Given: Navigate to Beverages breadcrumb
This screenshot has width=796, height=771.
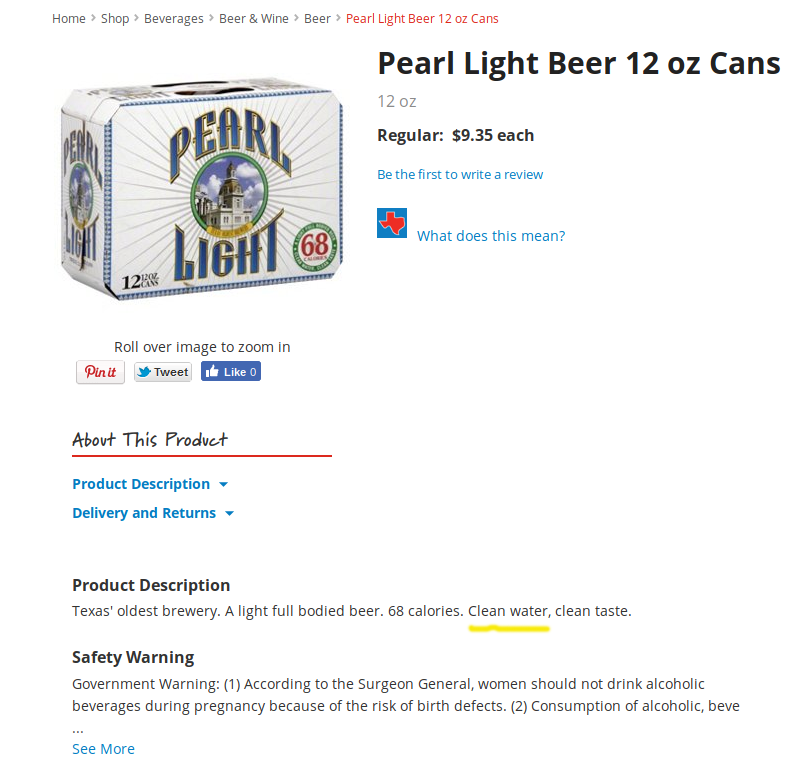Looking at the screenshot, I should point(174,19).
